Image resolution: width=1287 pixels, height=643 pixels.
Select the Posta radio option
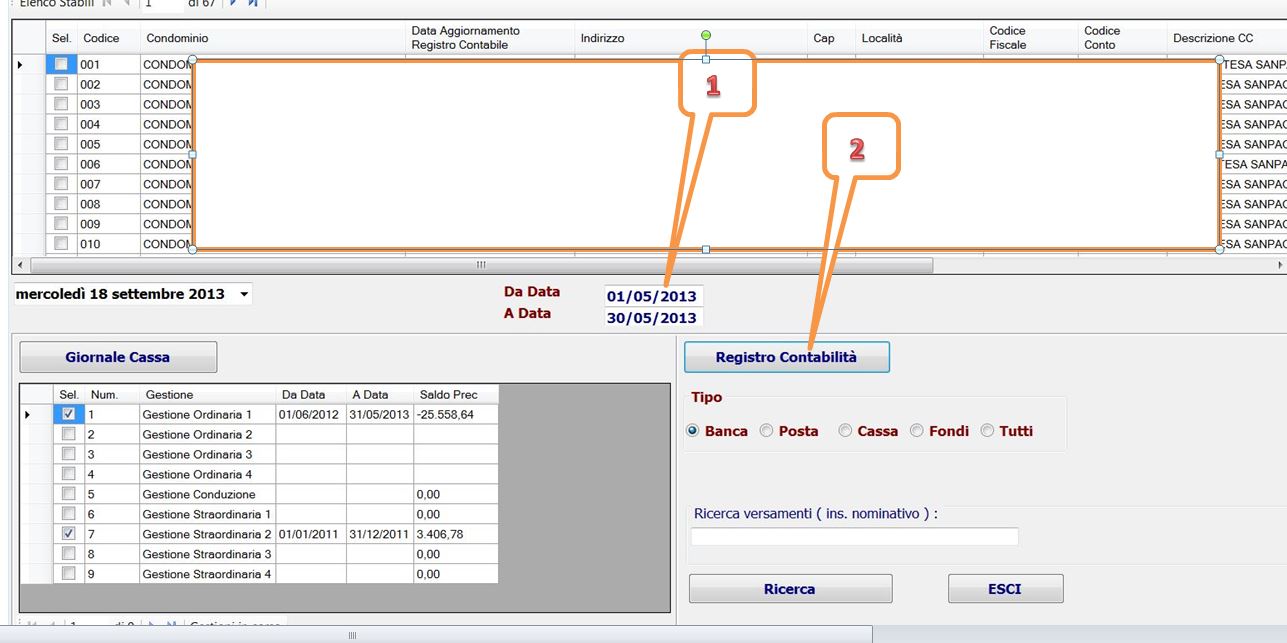(767, 431)
